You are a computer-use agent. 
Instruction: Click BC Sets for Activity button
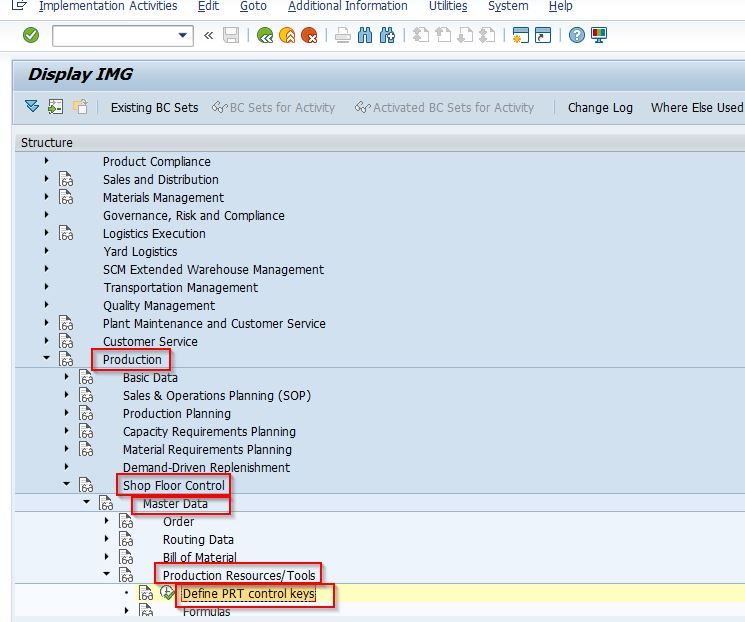pos(274,107)
